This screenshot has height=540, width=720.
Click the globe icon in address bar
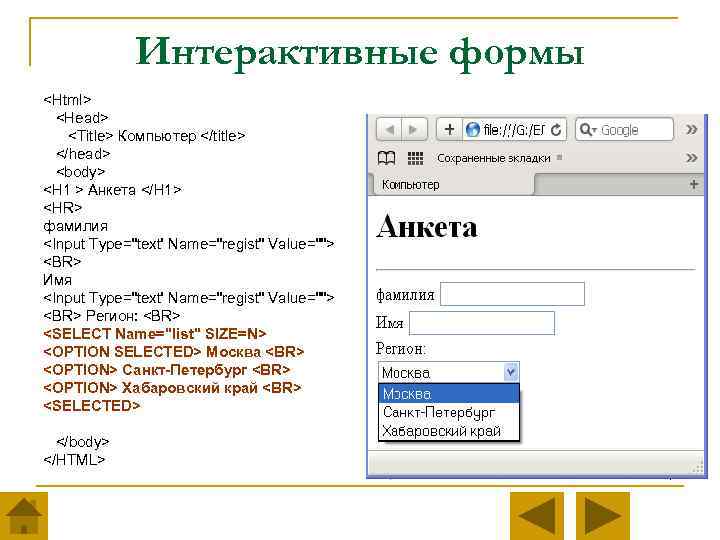pos(472,130)
